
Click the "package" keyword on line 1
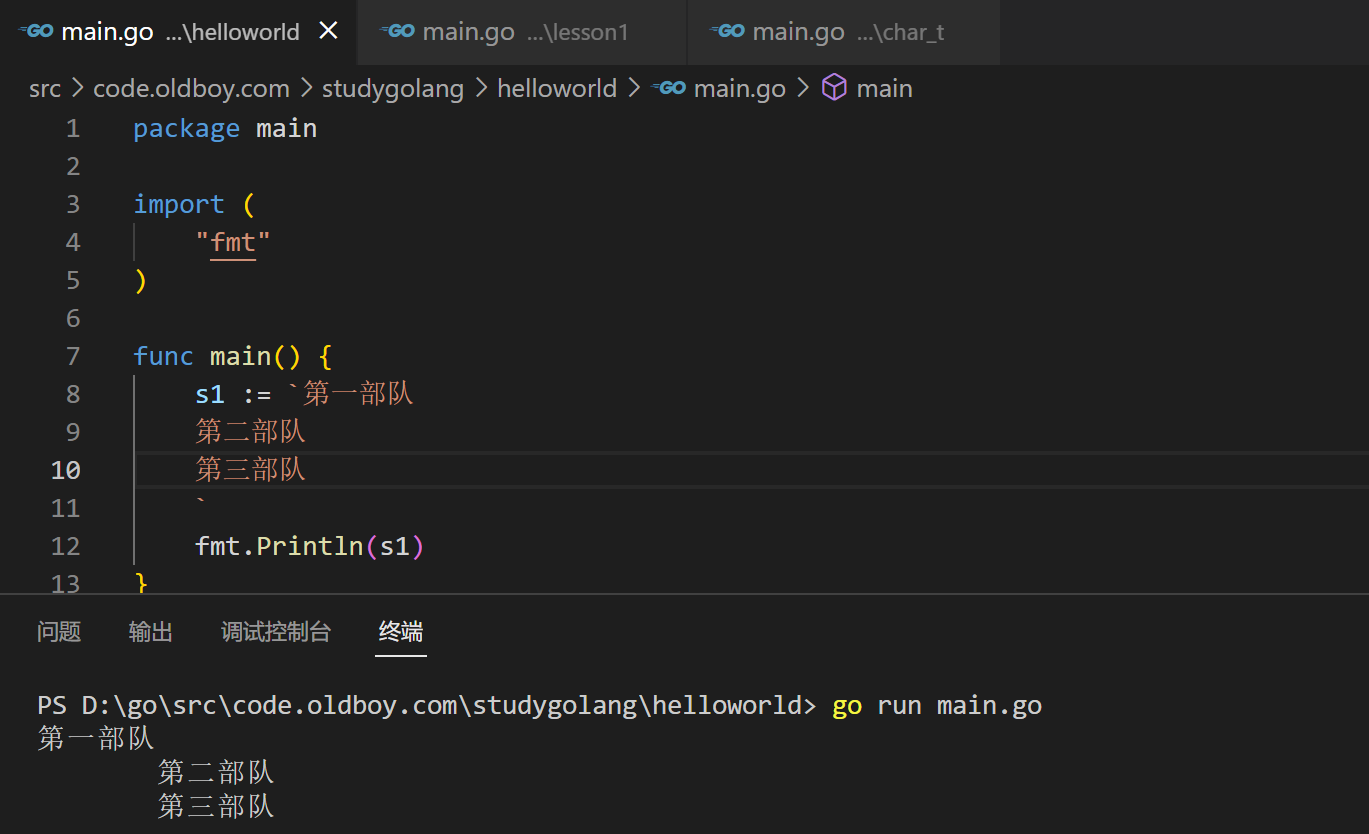[187, 129]
